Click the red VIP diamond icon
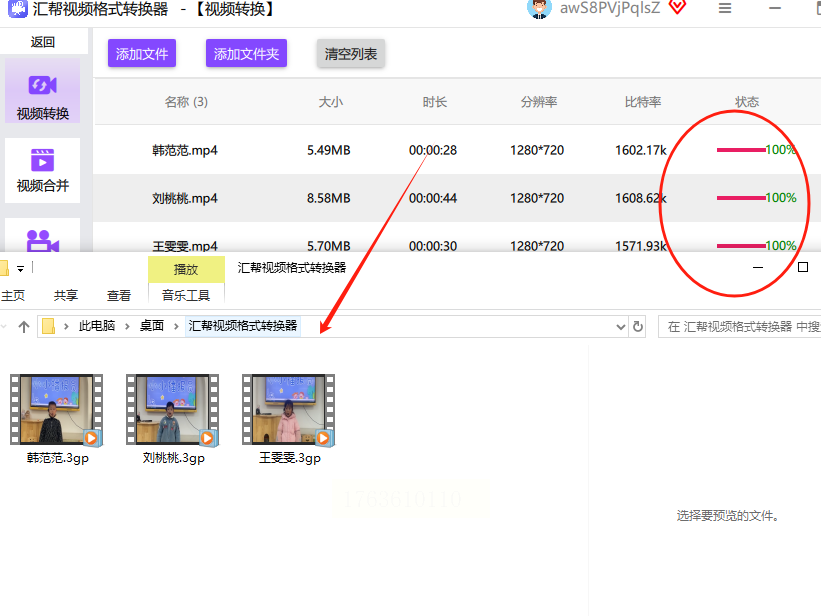 [x=677, y=8]
